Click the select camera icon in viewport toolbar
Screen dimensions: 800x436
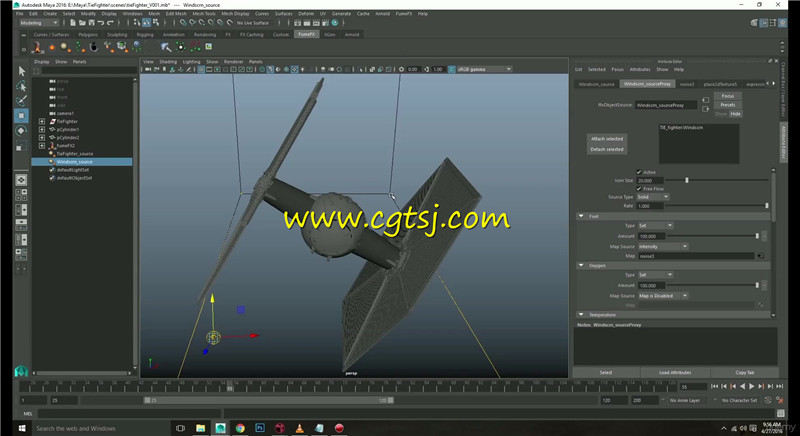148,69
